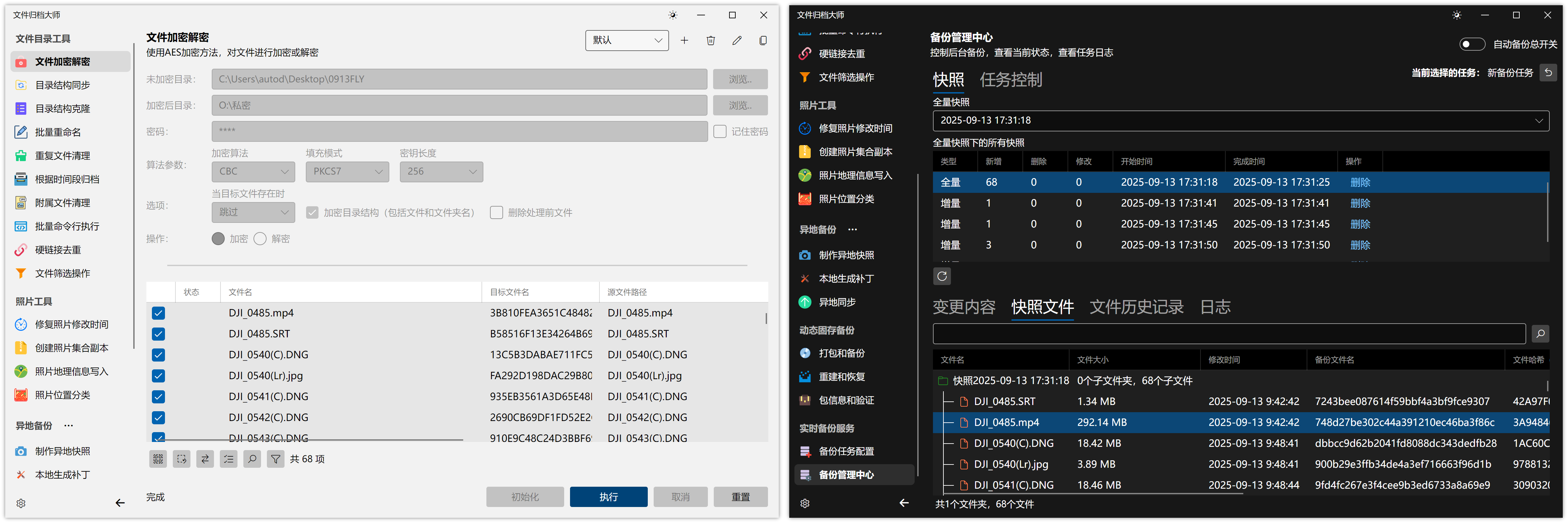The width and height of the screenshot is (1568, 523).
Task: Switch to the 文件历史记录 tab
Action: [x=1136, y=307]
